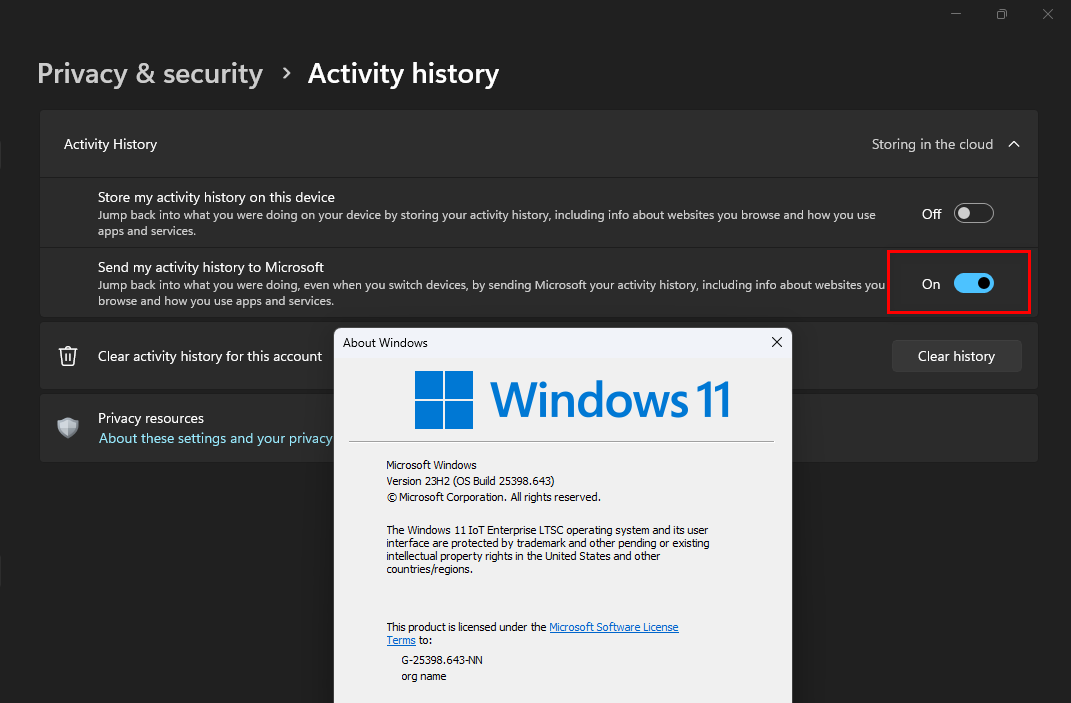Enable Store my activity history on this device

tap(973, 213)
